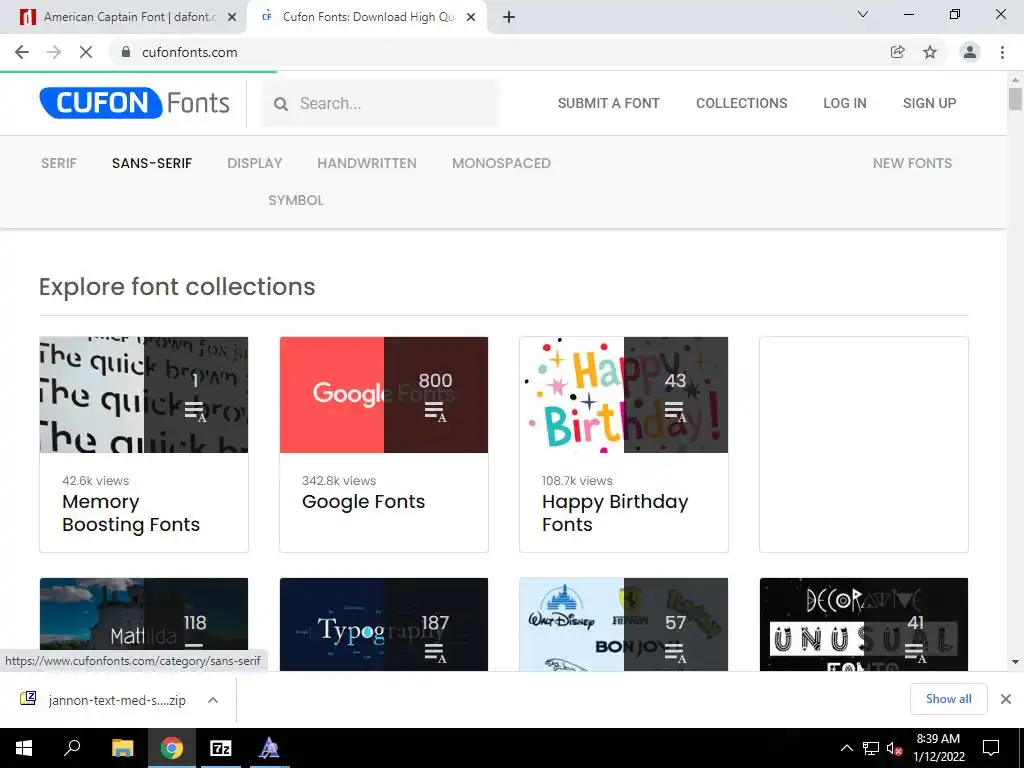This screenshot has width=1024, height=768.
Task: Open Memory Boosting Fonts title
Action: 131,513
